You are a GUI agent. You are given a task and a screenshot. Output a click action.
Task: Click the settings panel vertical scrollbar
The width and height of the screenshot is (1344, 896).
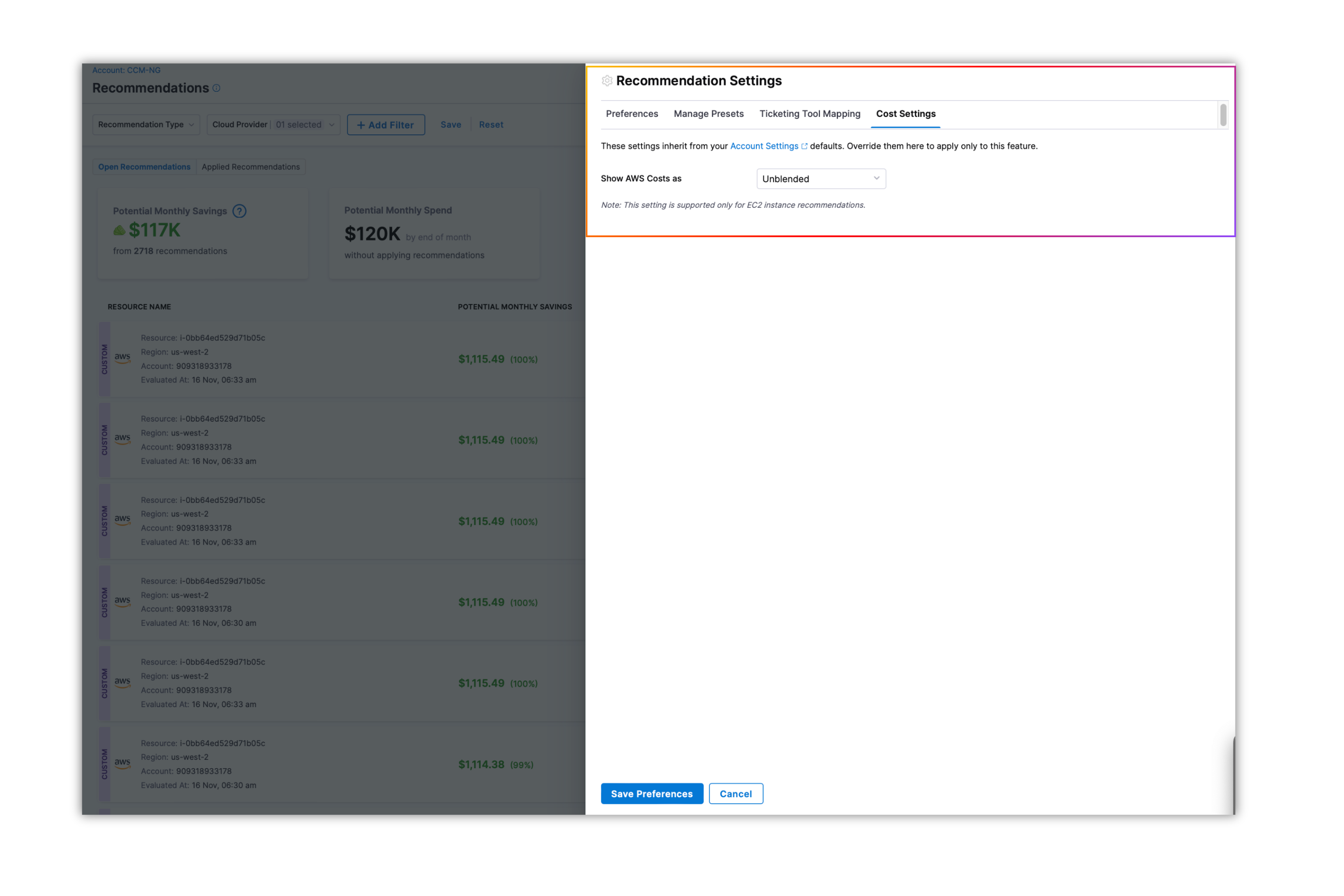[1223, 115]
